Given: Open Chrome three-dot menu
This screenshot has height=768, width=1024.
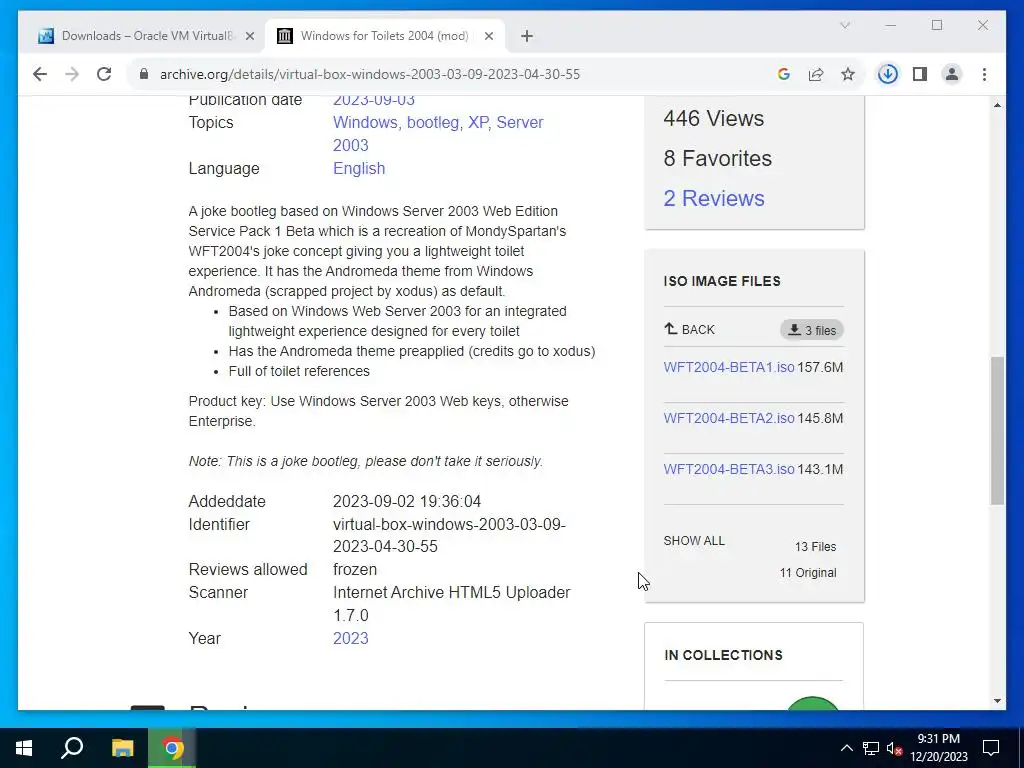Looking at the screenshot, I should (x=984, y=74).
